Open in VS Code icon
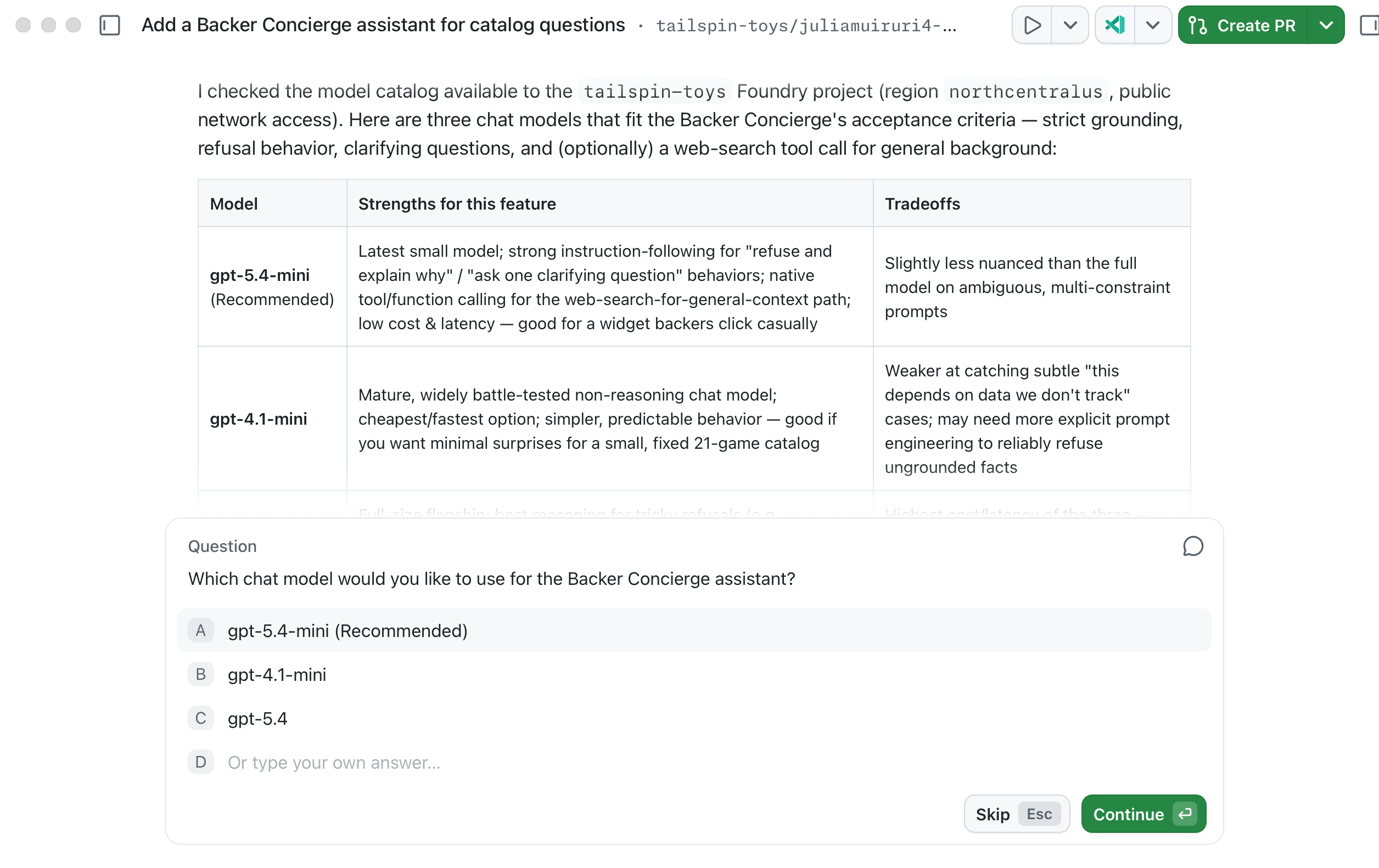This screenshot has width=1379, height=868. pos(1114,25)
